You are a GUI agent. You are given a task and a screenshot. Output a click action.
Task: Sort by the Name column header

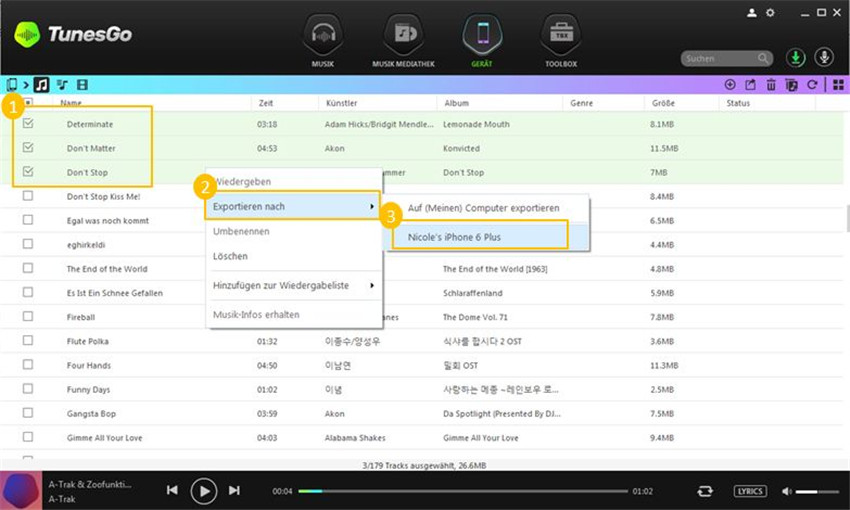click(x=71, y=103)
